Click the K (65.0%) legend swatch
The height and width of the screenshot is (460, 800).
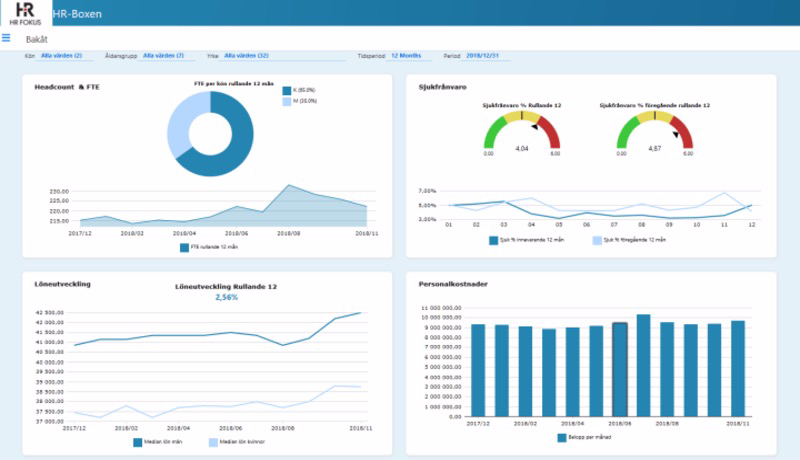tap(287, 90)
